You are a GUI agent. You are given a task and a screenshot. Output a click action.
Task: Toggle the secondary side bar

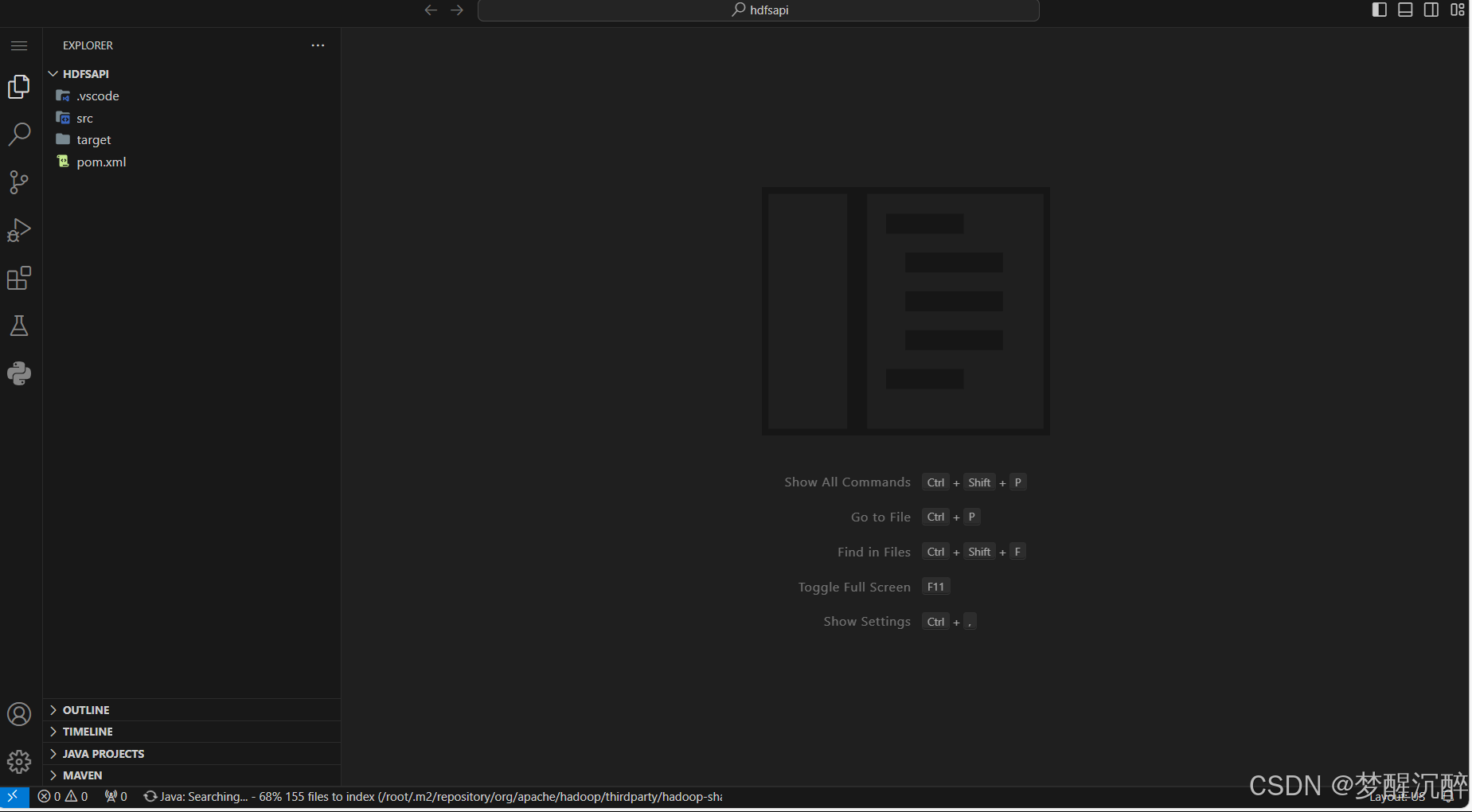click(x=1431, y=10)
